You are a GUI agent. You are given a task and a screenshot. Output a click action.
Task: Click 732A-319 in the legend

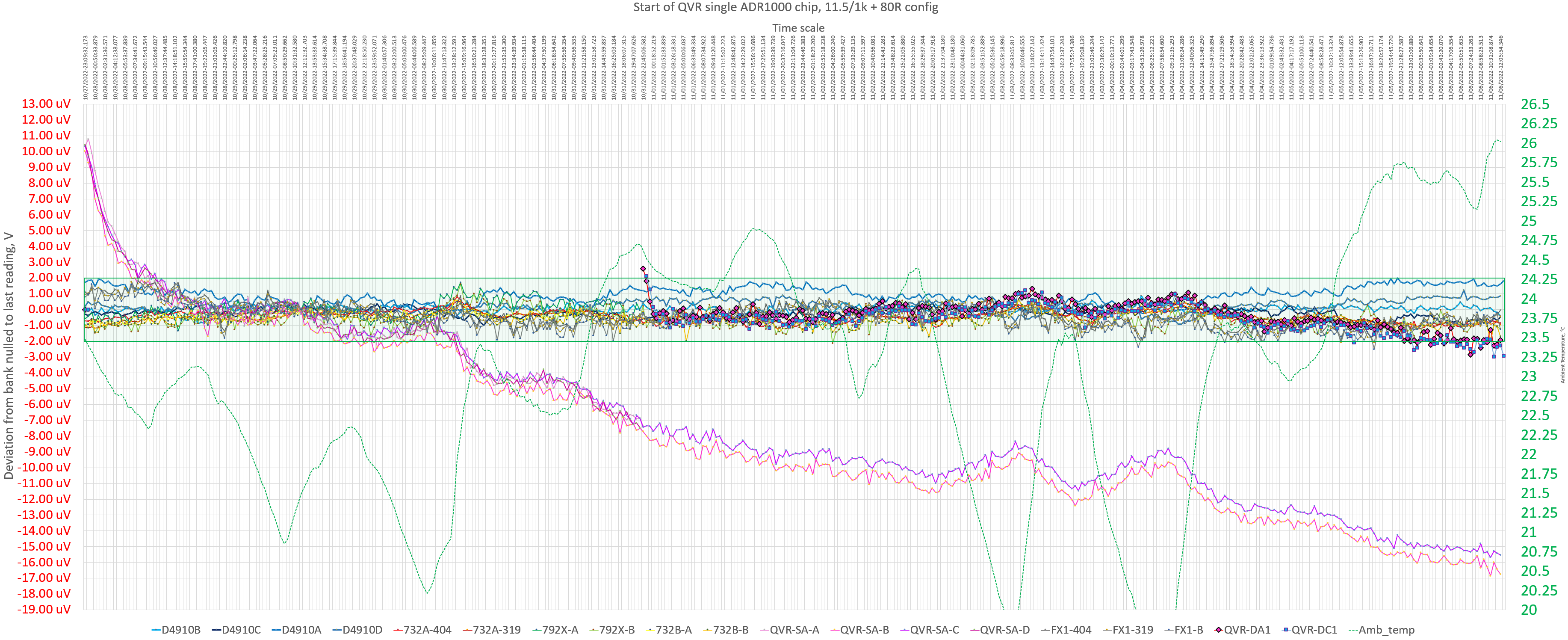pyautogui.click(x=492, y=630)
